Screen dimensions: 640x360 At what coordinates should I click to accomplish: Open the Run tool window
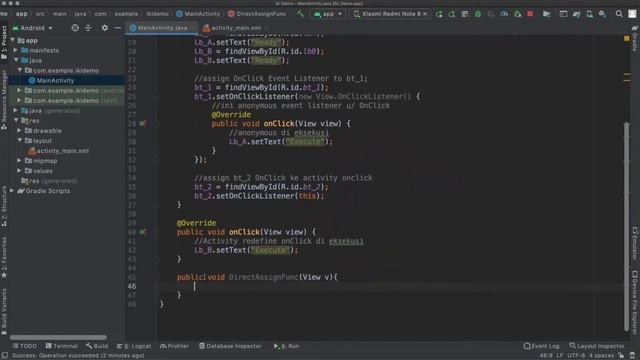(x=287, y=346)
